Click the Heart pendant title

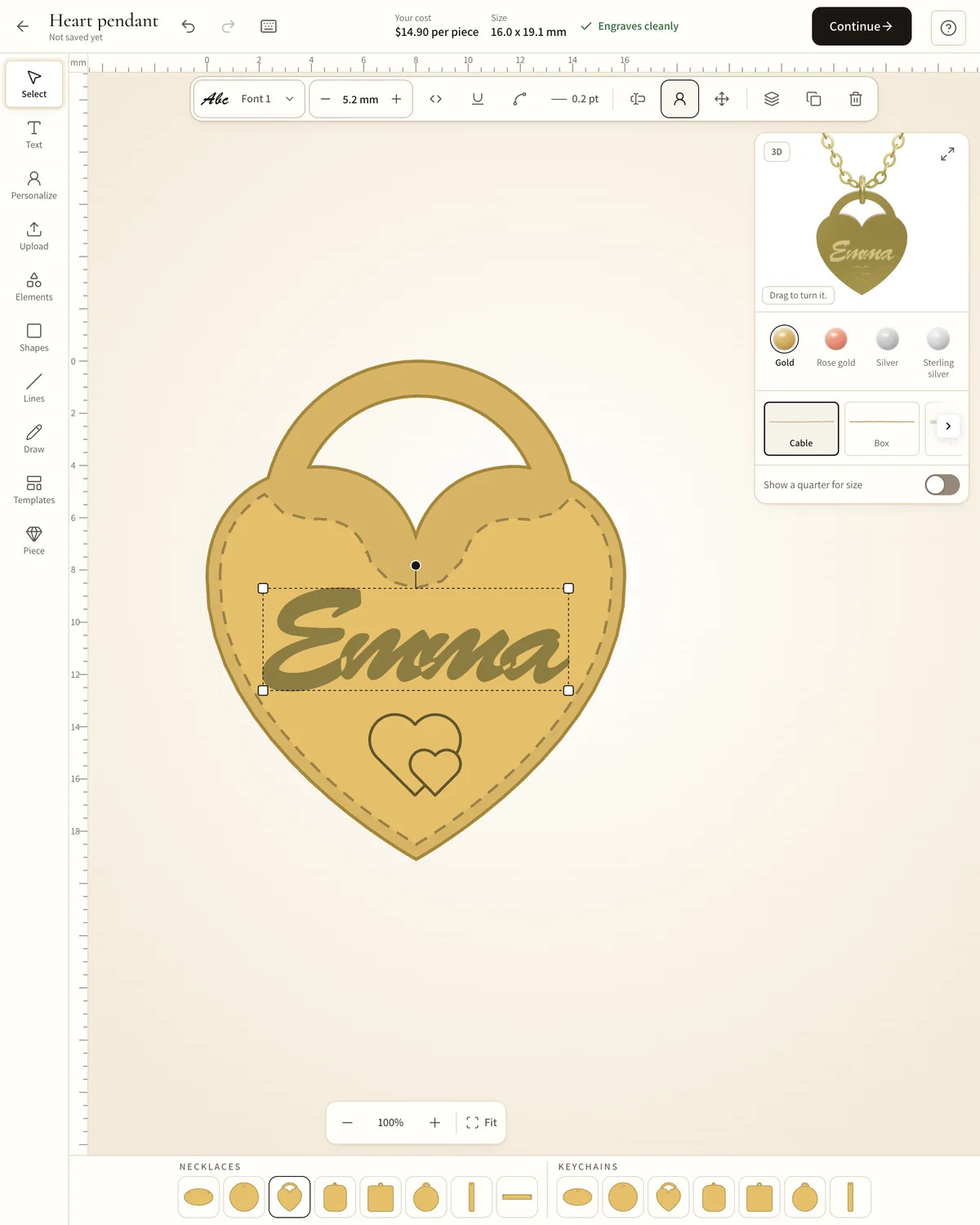(x=104, y=20)
